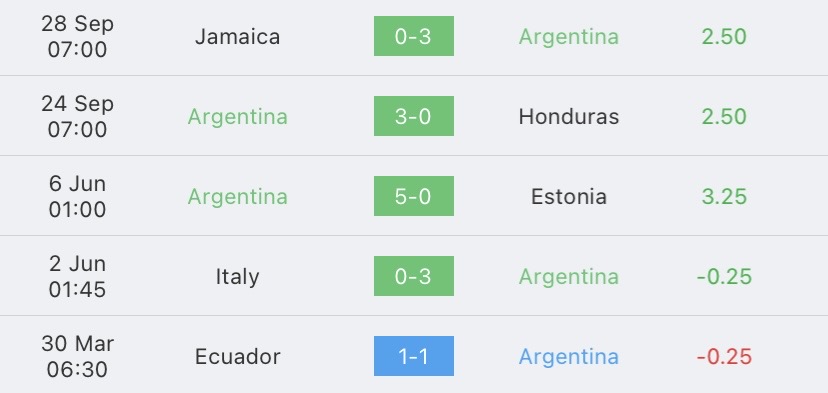Open Honduras team page
828x393 pixels.
(569, 116)
